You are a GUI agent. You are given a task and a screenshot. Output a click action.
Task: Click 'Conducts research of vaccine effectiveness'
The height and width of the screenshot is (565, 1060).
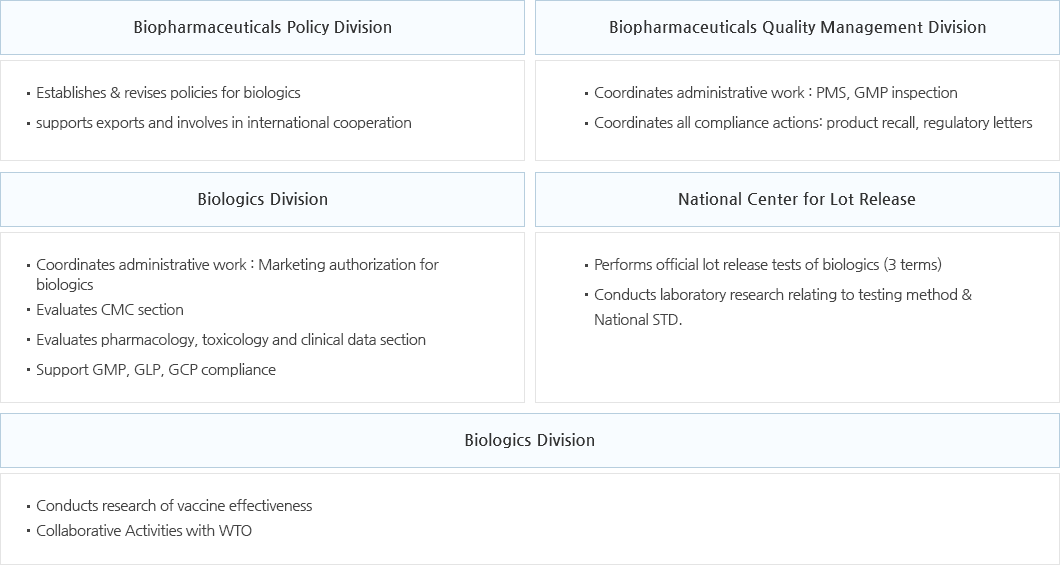[x=174, y=506]
